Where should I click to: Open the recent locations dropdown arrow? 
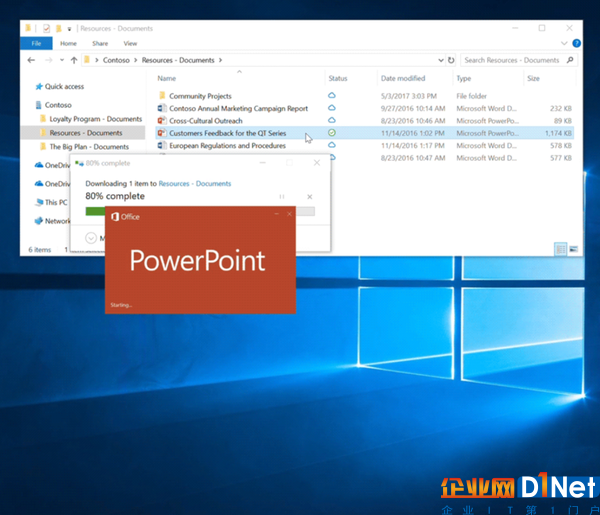pos(62,60)
